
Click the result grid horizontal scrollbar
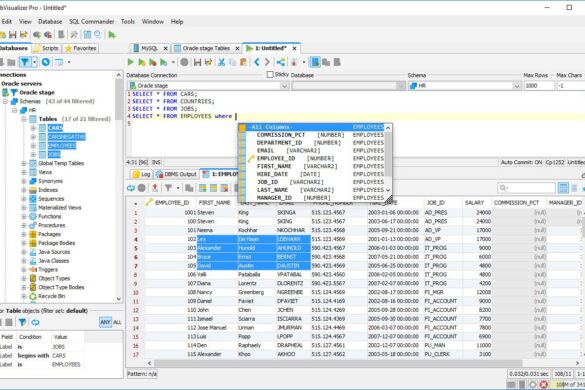pyautogui.click(x=338, y=363)
